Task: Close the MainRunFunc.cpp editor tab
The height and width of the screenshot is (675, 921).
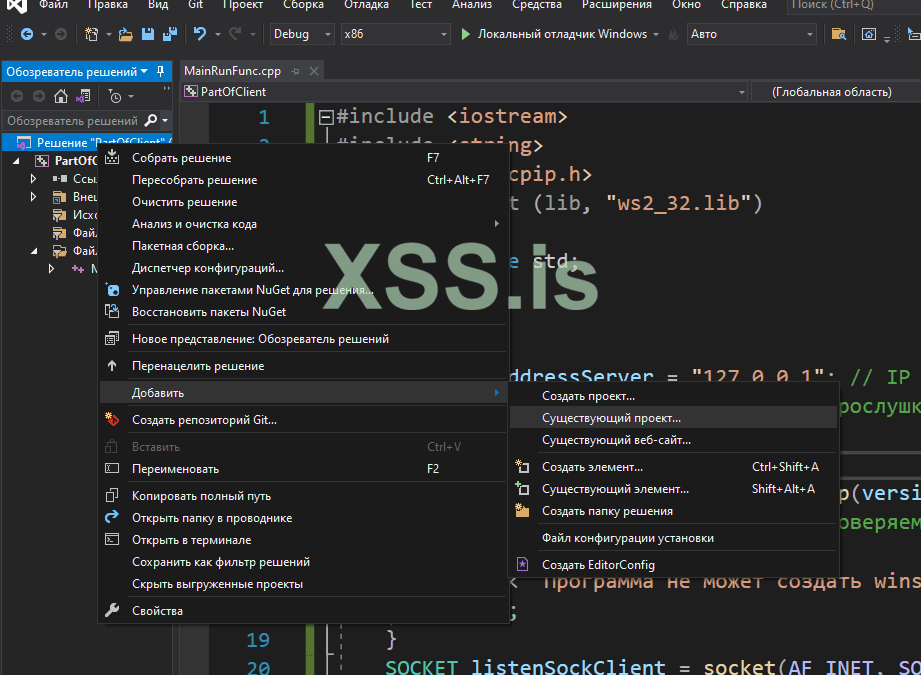Action: tap(312, 72)
